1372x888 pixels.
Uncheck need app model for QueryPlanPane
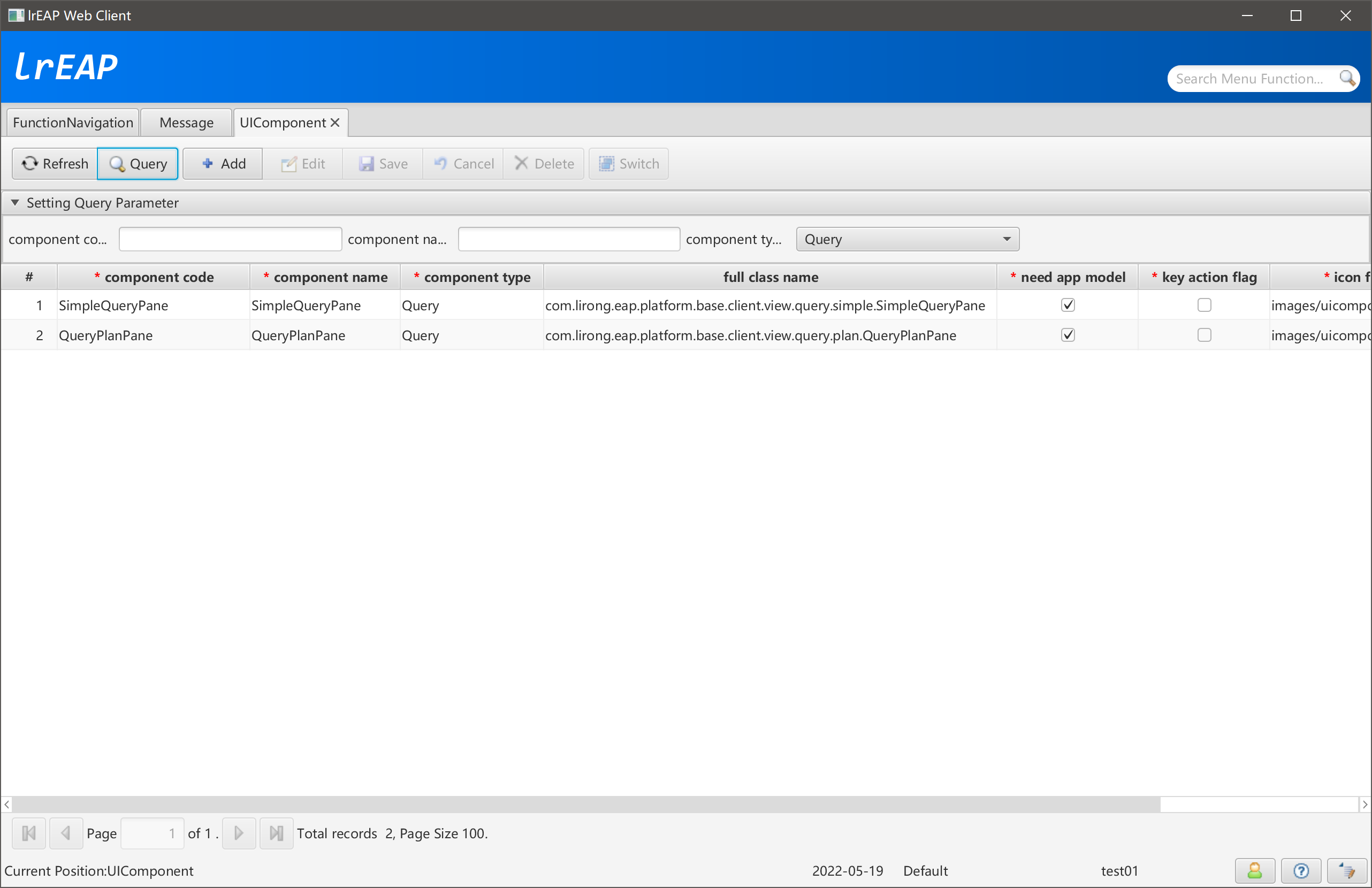[1068, 335]
